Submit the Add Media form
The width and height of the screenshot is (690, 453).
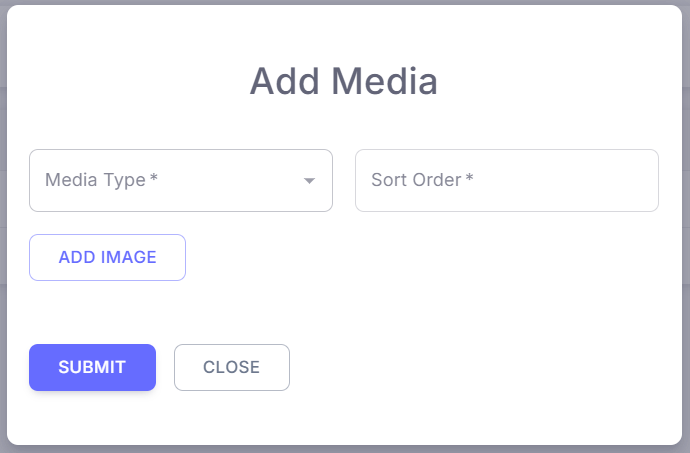point(92,367)
